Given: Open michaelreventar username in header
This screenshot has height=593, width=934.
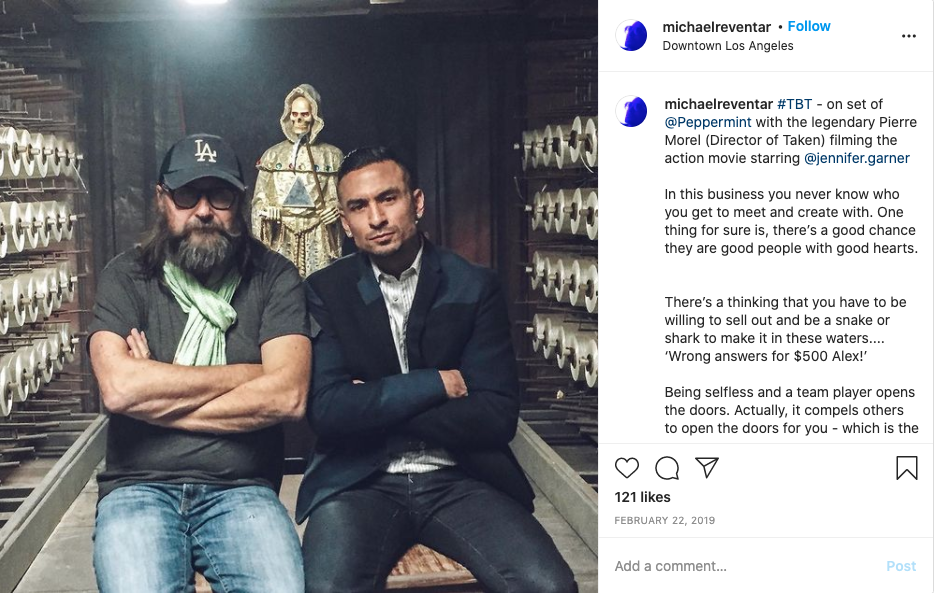Looking at the screenshot, I should 718,27.
